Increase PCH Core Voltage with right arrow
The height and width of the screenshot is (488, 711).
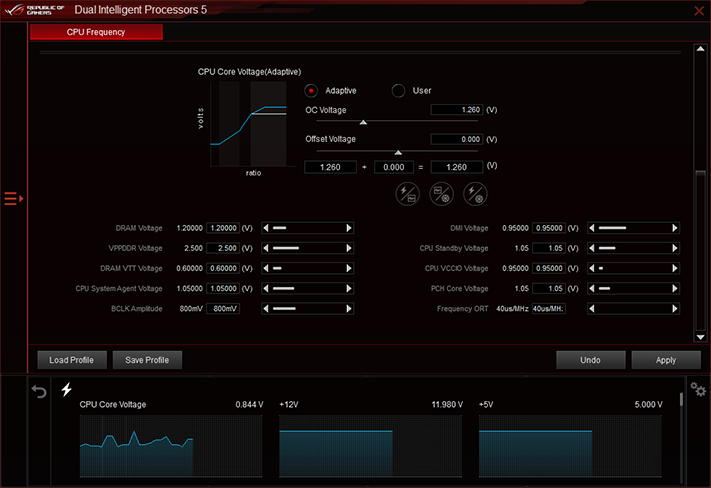pos(675,288)
